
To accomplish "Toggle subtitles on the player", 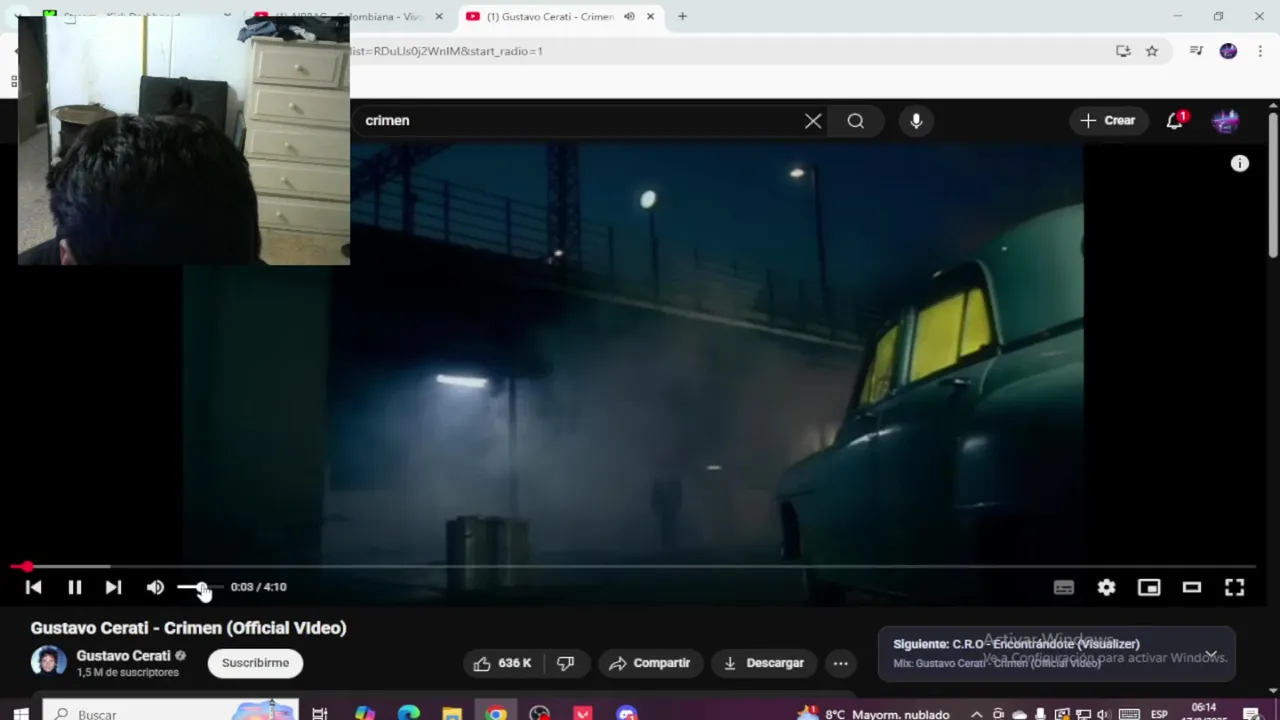I will point(1063,588).
